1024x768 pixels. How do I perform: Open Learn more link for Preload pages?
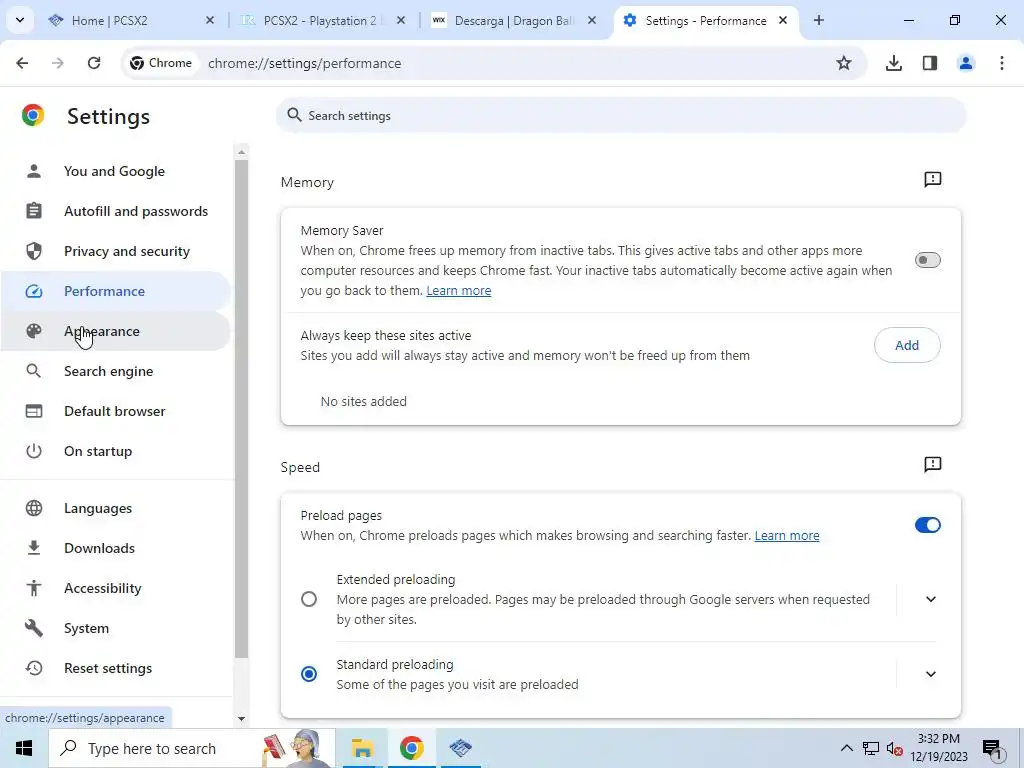point(787,536)
